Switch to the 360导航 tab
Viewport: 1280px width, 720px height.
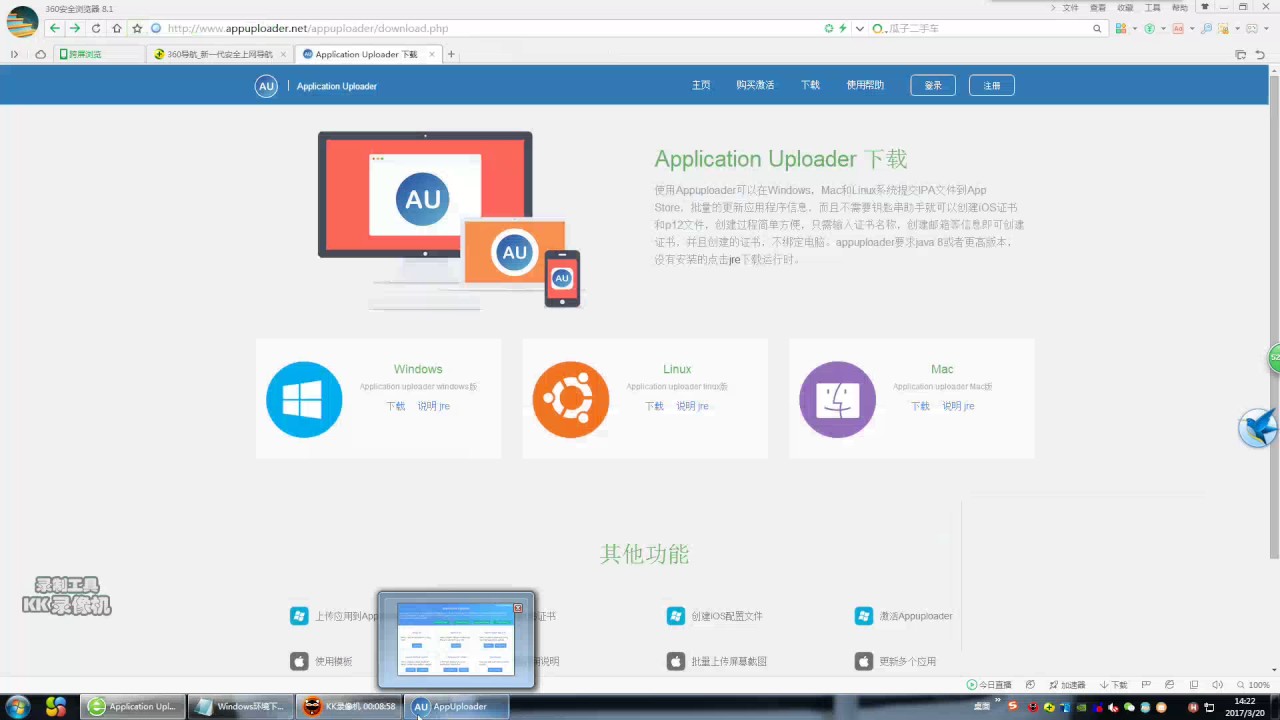(219, 54)
